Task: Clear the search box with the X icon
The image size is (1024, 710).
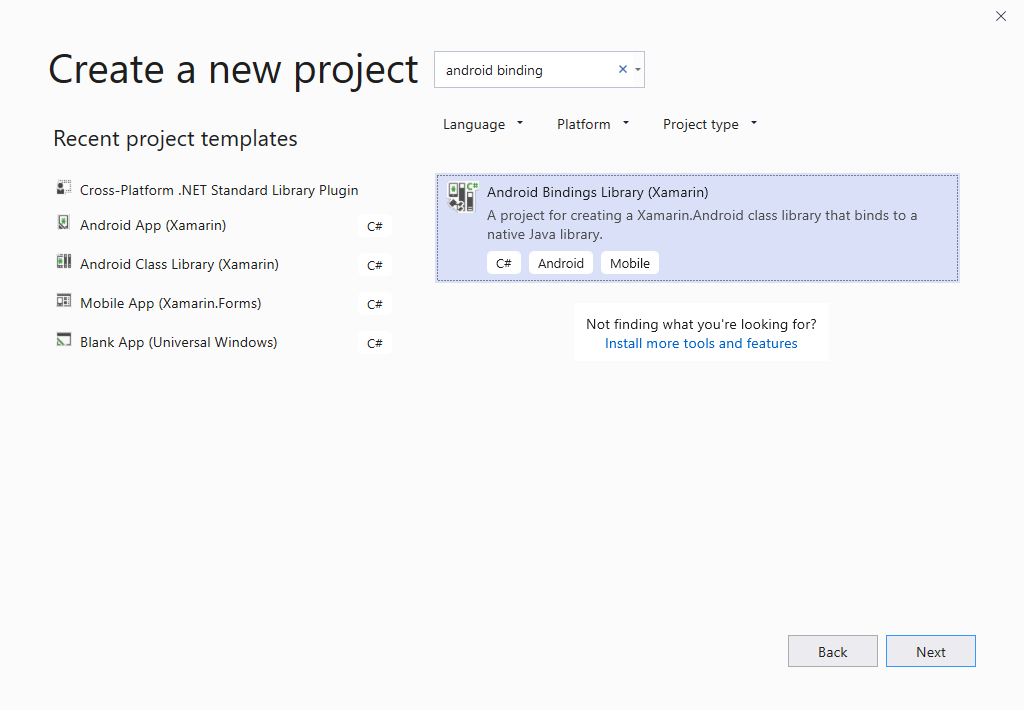Action: 622,70
